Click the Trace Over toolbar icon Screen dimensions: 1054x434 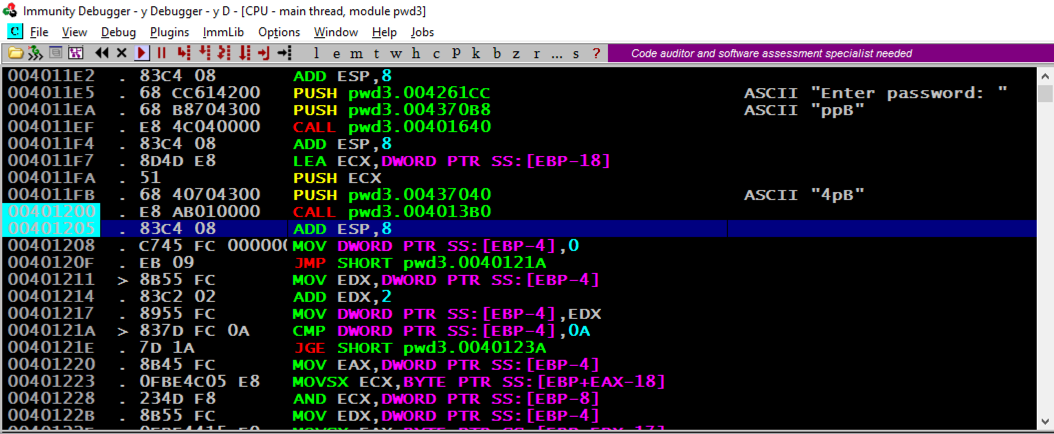[x=244, y=53]
